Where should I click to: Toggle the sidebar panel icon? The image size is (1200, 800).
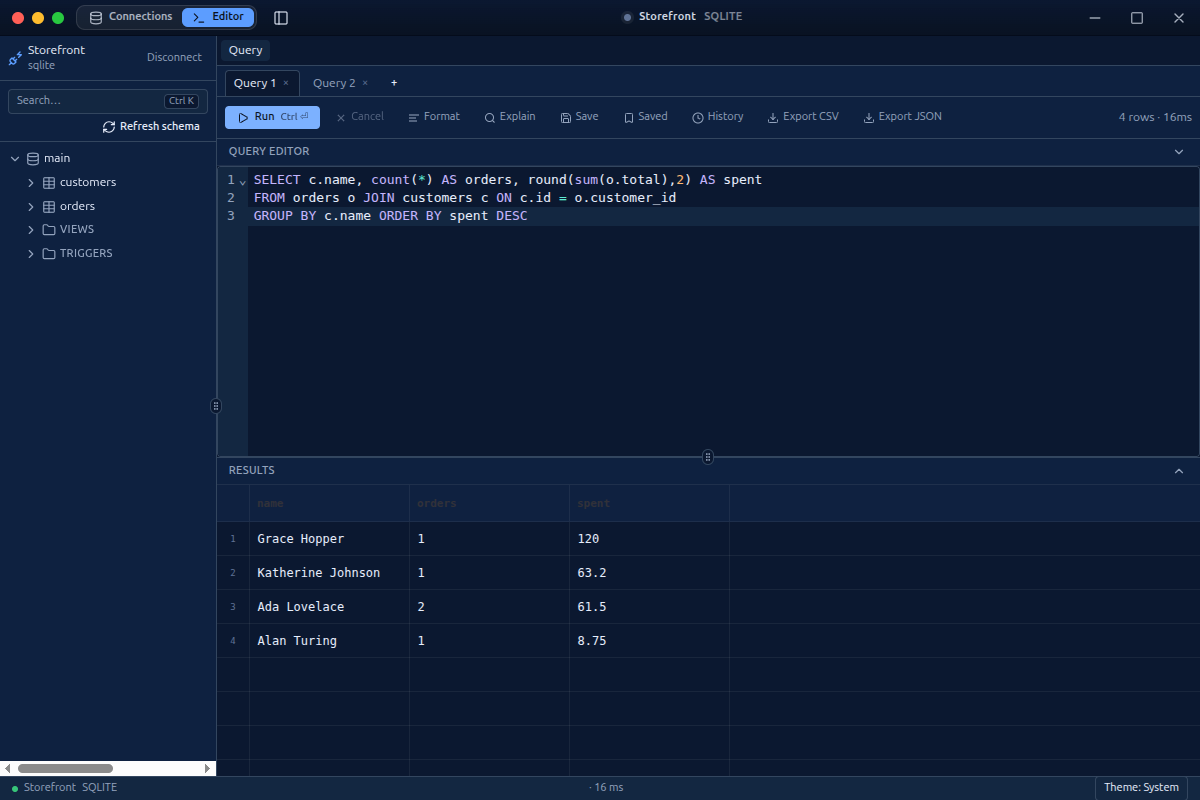[x=281, y=18]
